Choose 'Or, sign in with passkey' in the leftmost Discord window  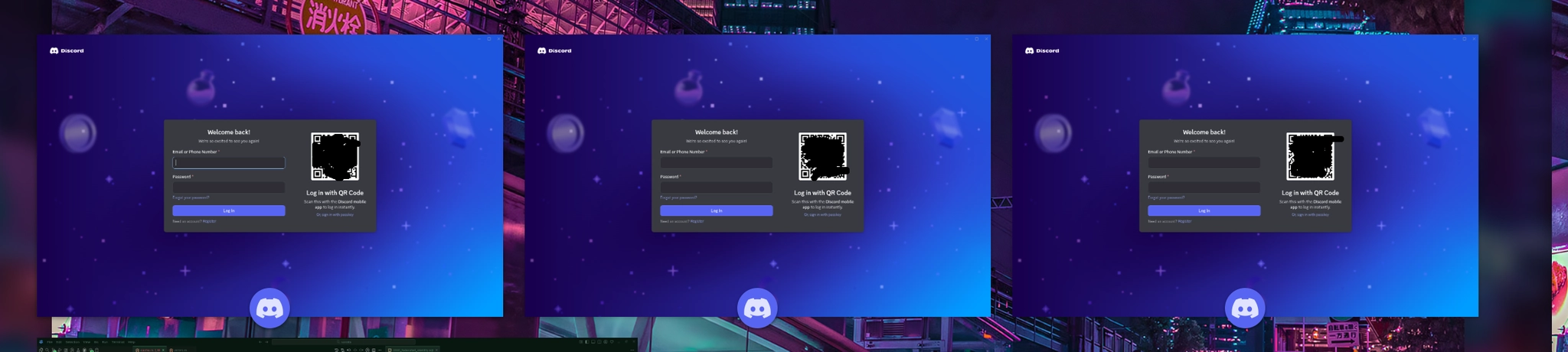[335, 214]
